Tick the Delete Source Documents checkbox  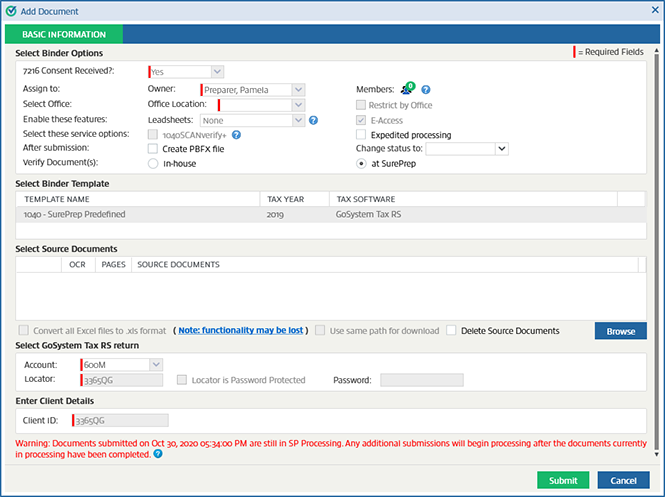[452, 330]
